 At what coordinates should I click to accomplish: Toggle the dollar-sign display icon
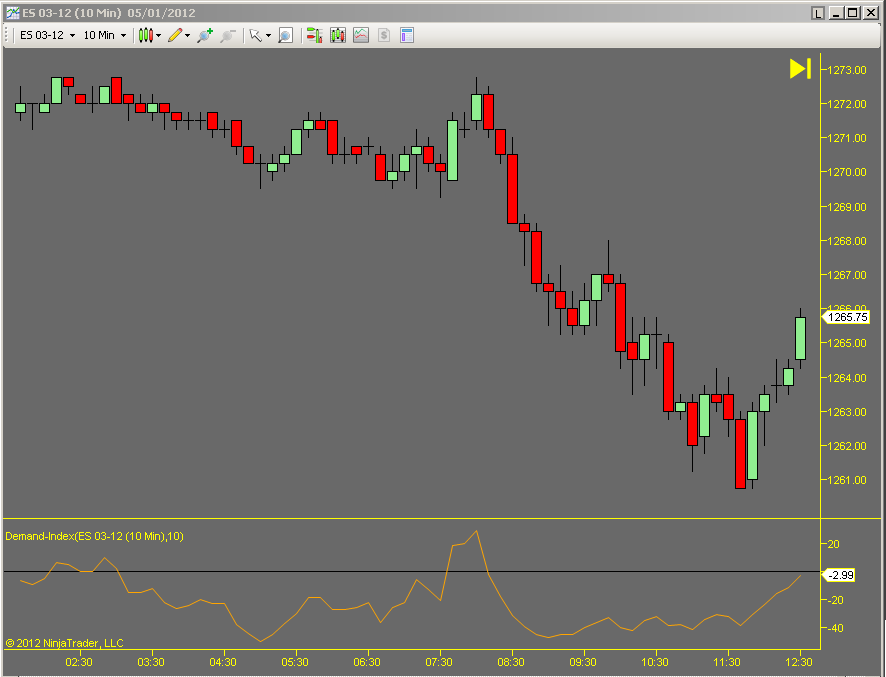pyautogui.click(x=383, y=35)
